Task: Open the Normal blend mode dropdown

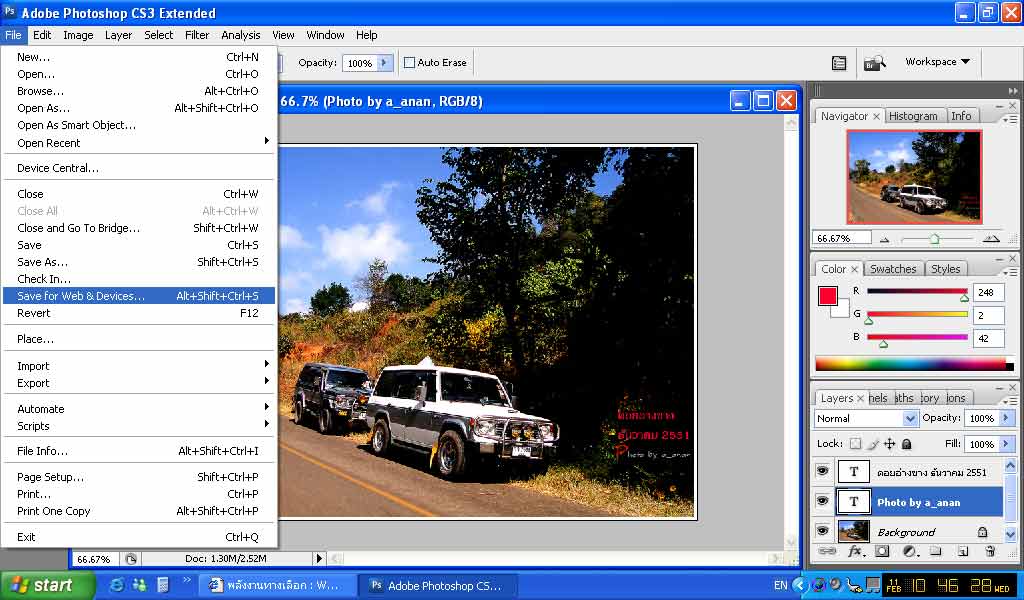Action: coord(866,418)
